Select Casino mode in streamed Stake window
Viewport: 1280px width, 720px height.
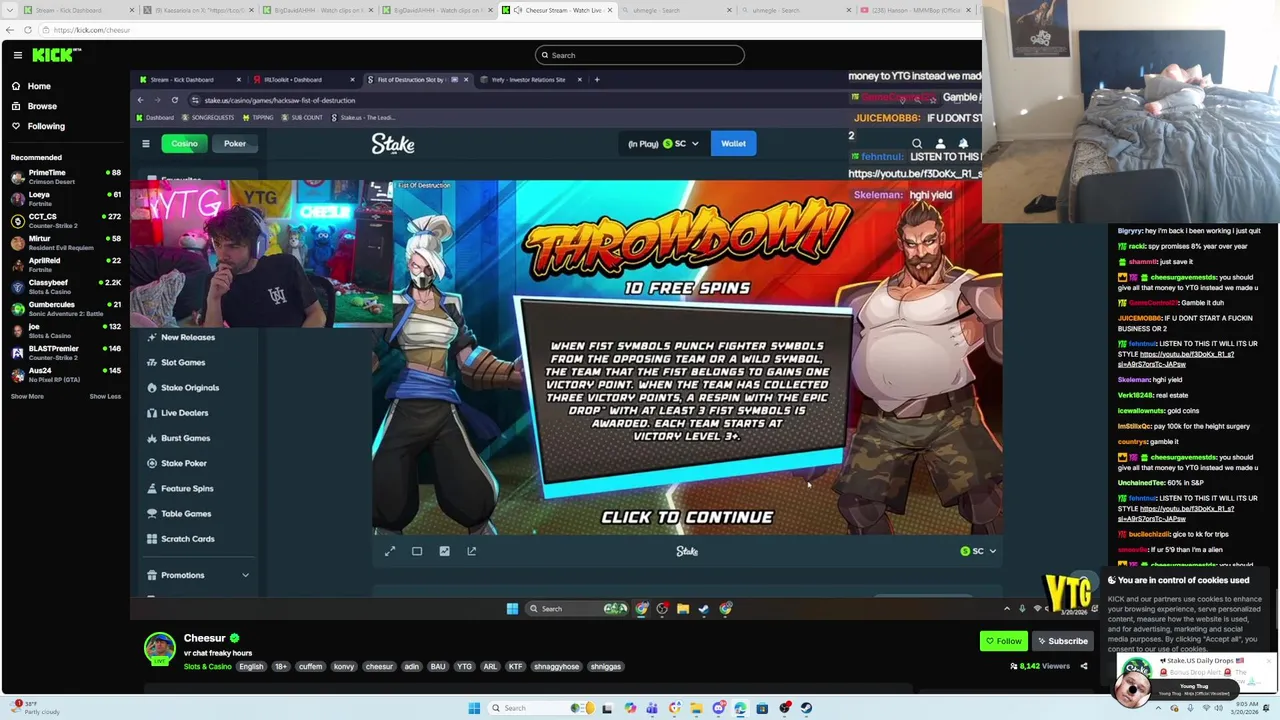click(x=184, y=143)
